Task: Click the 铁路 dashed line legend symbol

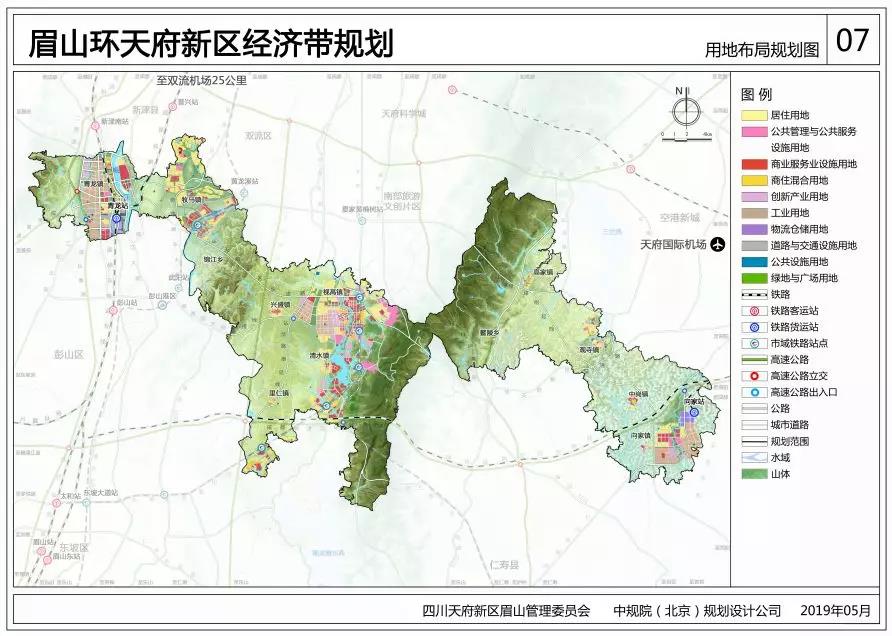Action: click(x=753, y=294)
